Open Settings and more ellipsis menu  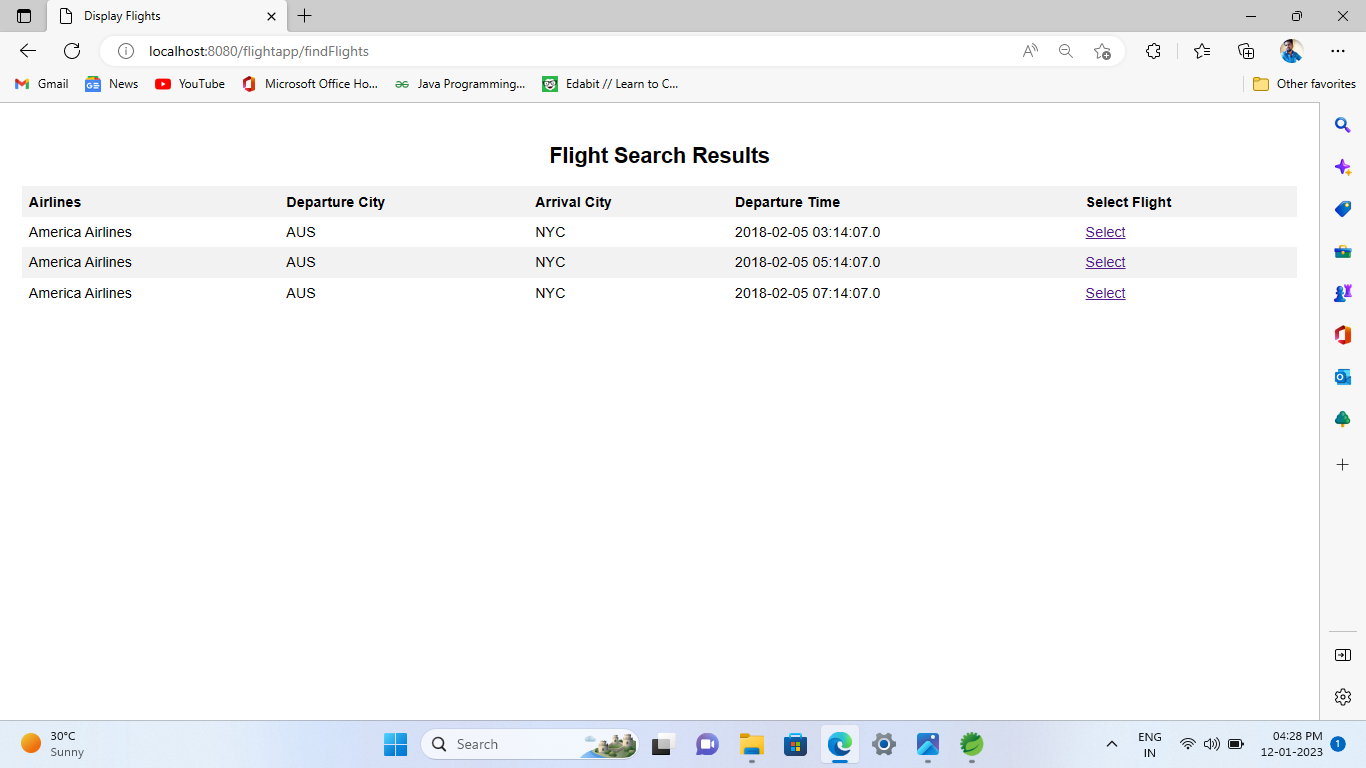pyautogui.click(x=1338, y=51)
